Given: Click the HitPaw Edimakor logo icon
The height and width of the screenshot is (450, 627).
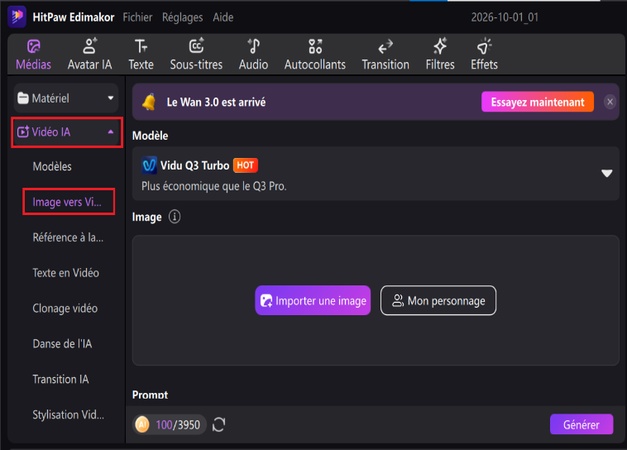Looking at the screenshot, I should 17,16.
